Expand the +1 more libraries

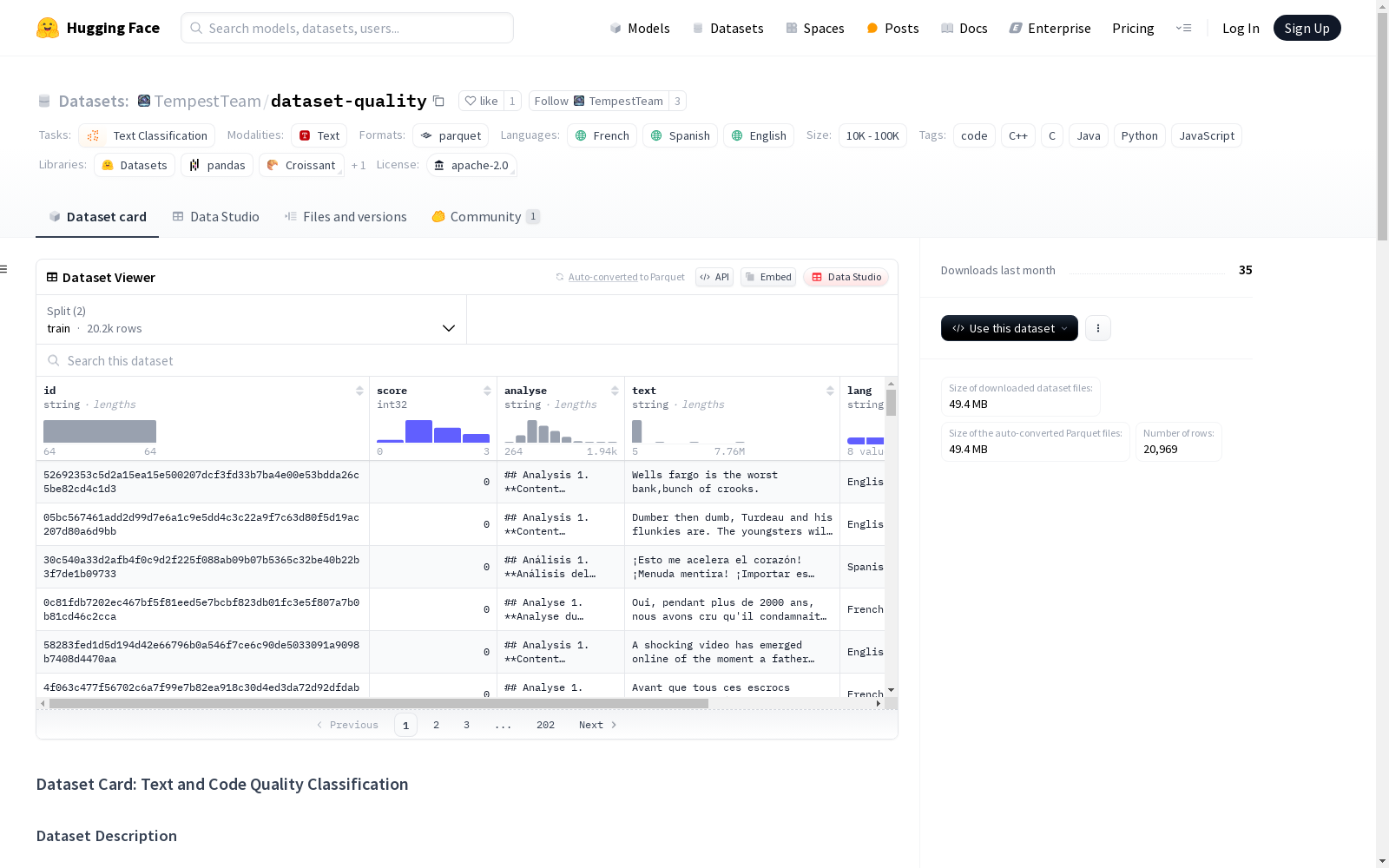(x=359, y=165)
